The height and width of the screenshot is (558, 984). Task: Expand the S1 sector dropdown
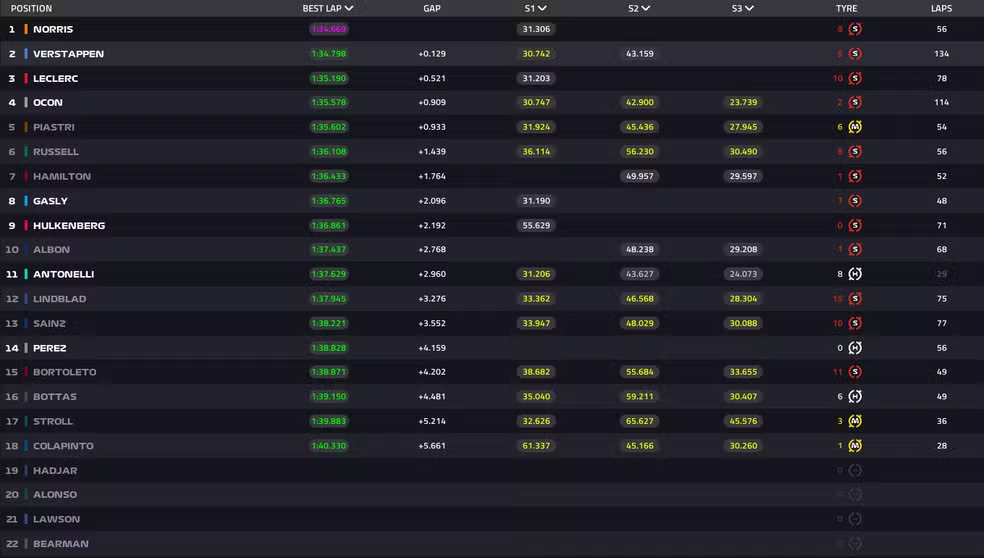[542, 8]
